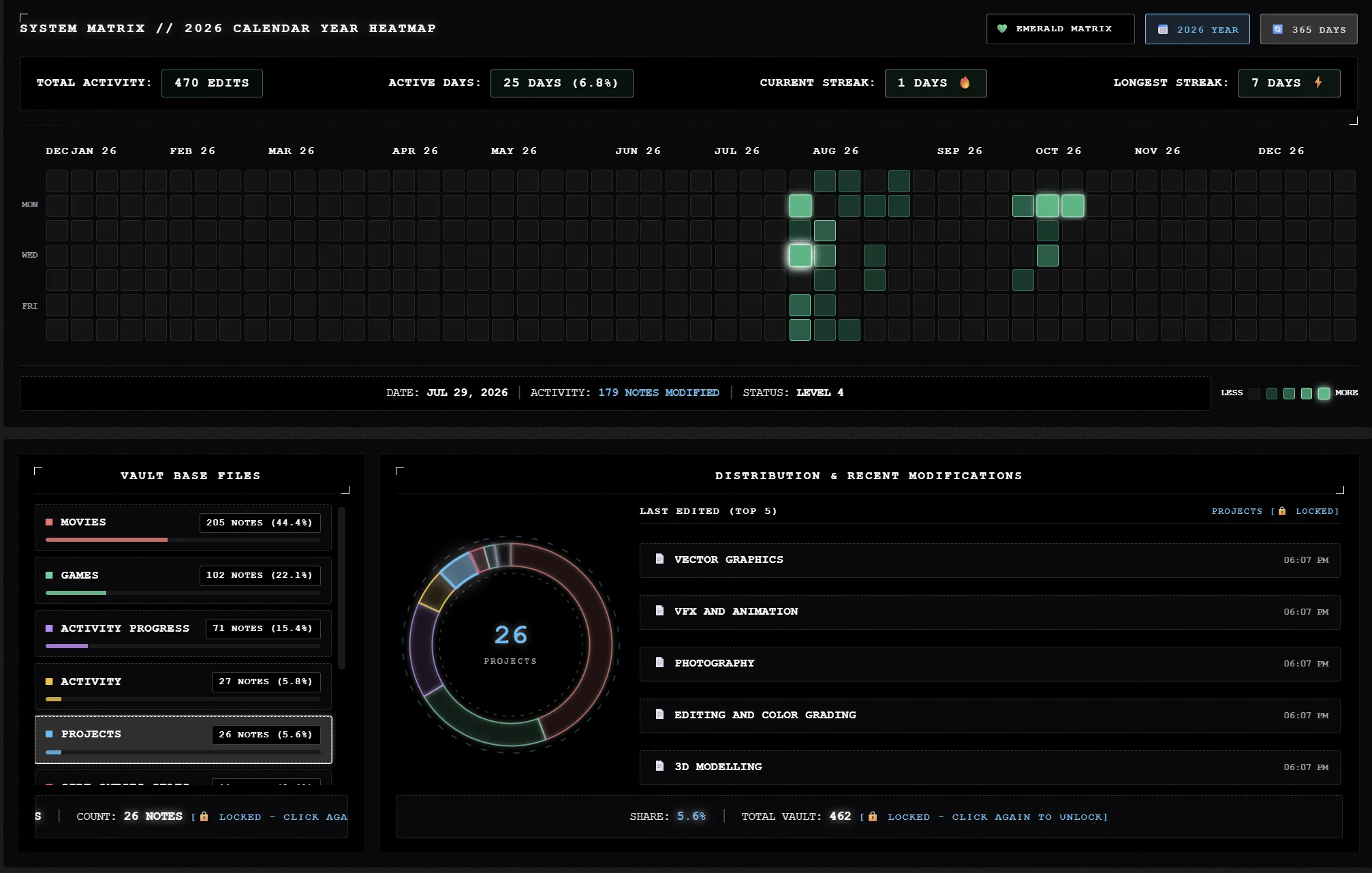Select the Activity vault folder

pyautogui.click(x=183, y=686)
